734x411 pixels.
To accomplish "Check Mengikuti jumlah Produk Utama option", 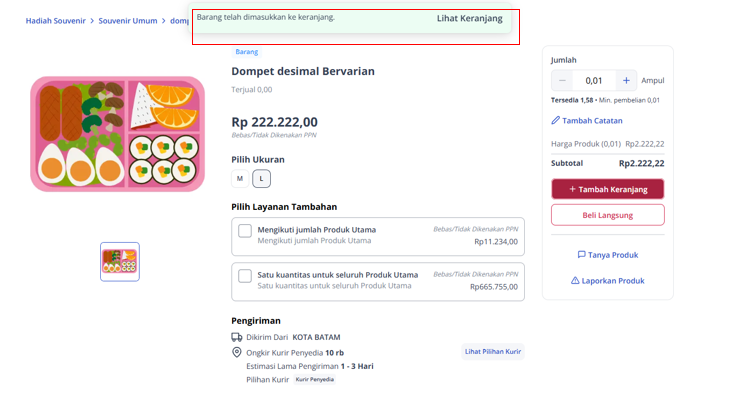I will 245,231.
